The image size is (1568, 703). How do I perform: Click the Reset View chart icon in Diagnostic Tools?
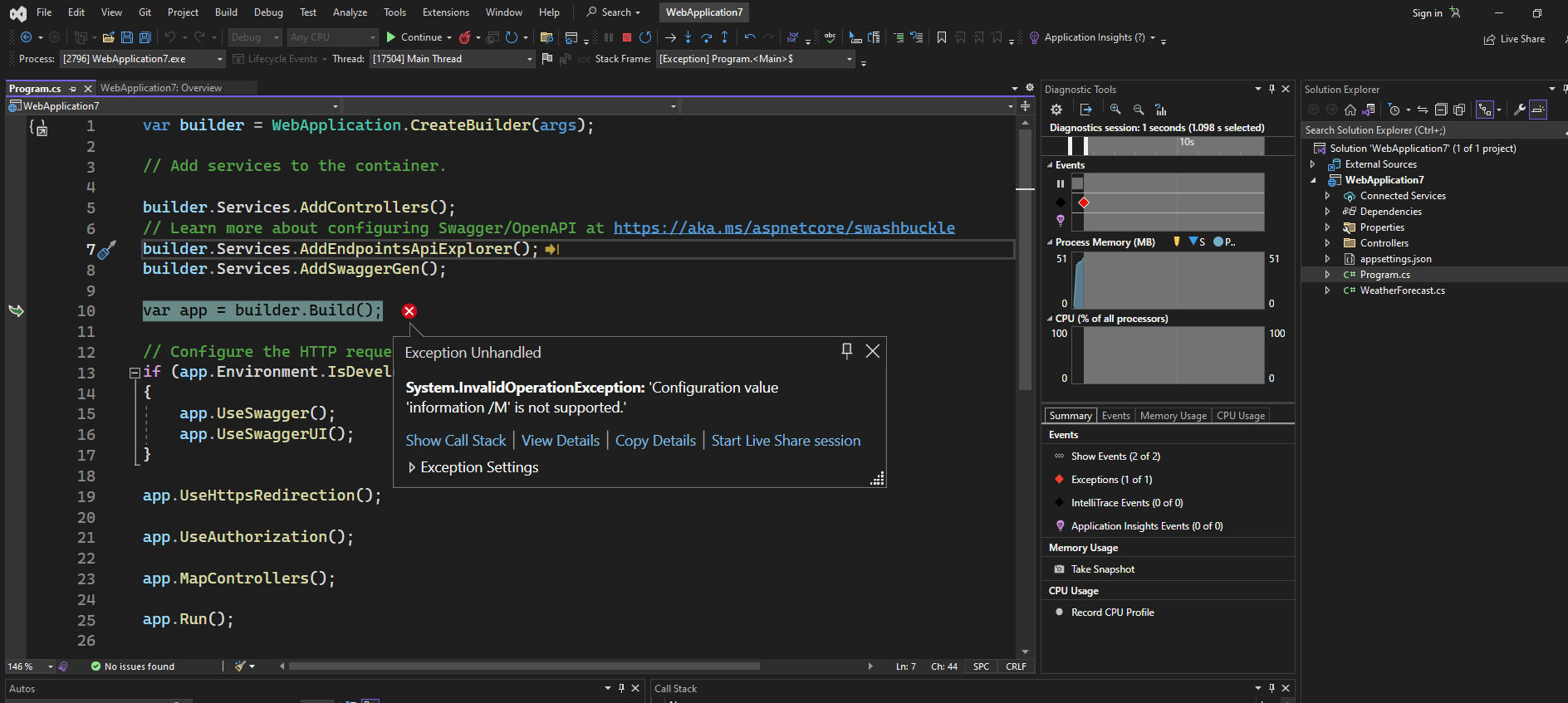coord(1161,110)
